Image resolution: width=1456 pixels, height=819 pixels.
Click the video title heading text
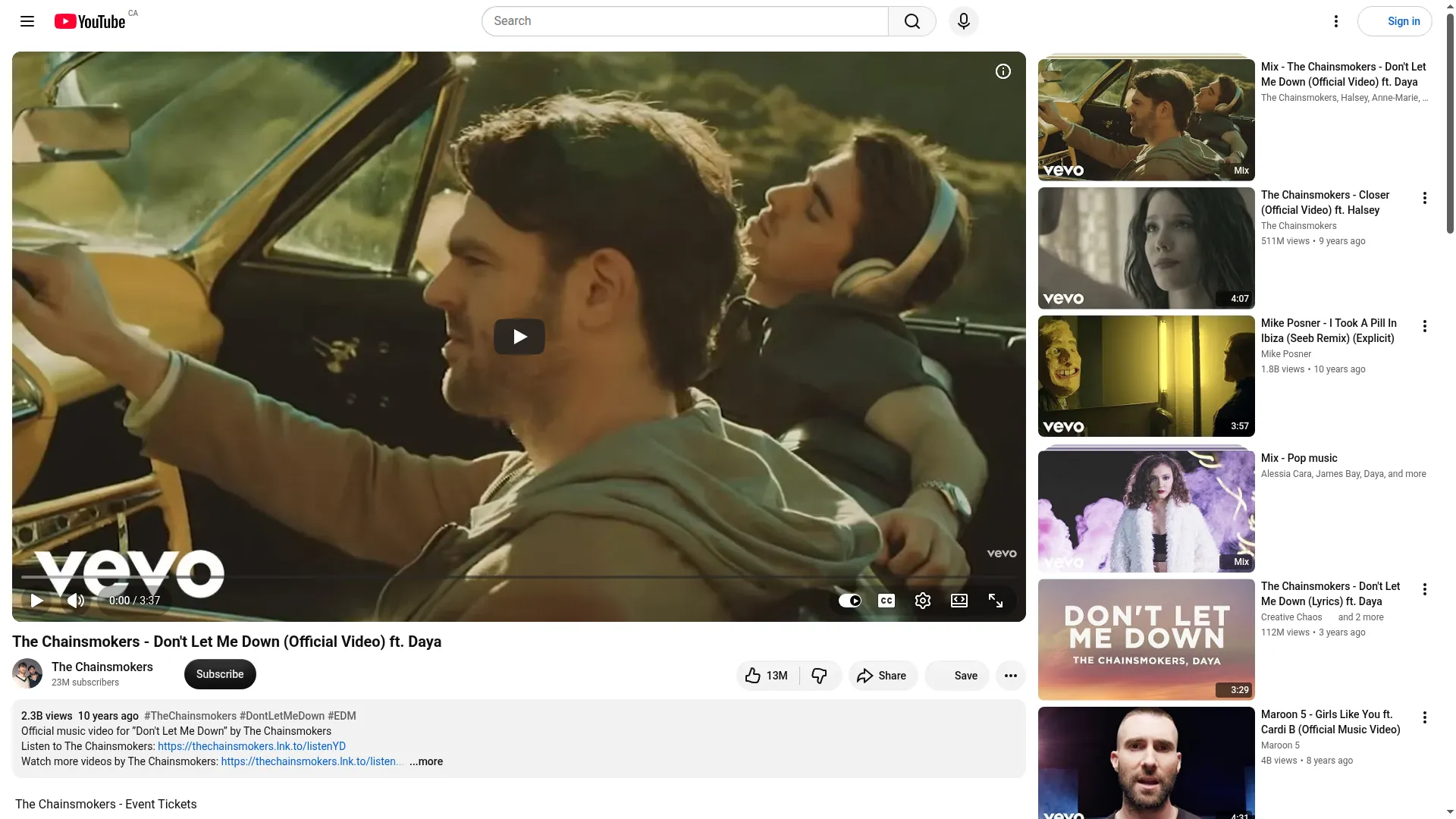[x=227, y=642]
